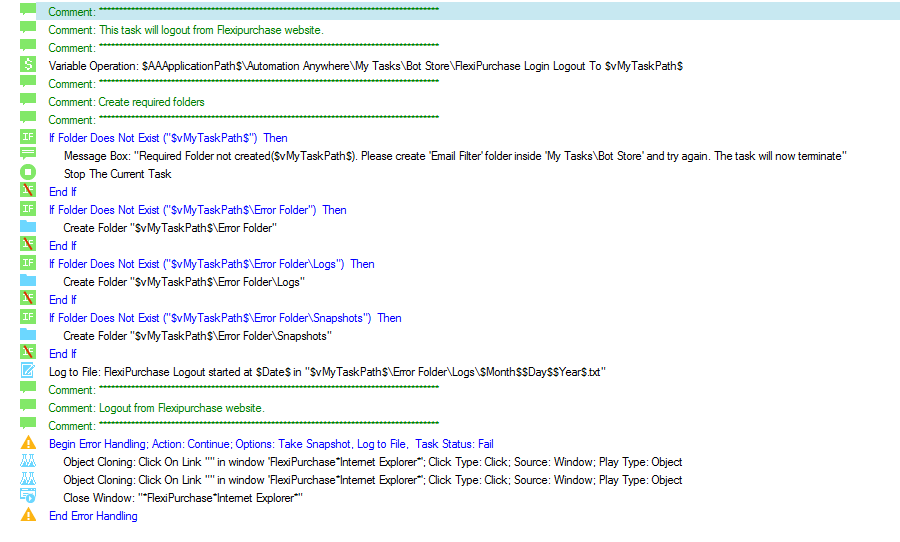
Task: Select 'Stop The Current Task' line
Action: pyautogui.click(x=118, y=174)
